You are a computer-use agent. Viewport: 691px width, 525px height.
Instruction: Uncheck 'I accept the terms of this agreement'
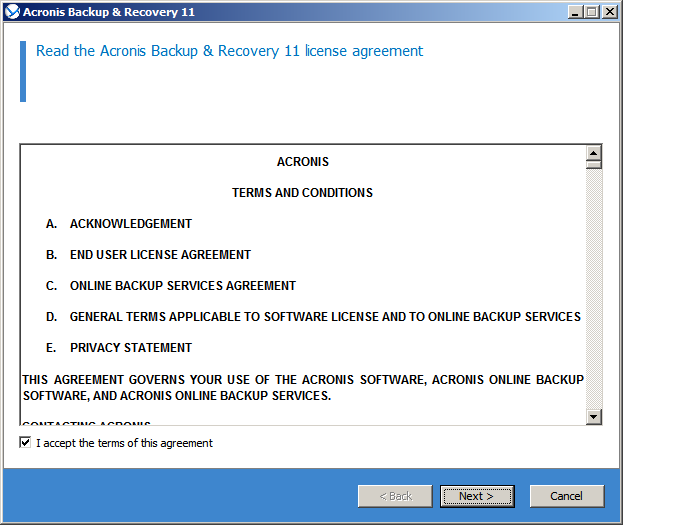(x=25, y=442)
